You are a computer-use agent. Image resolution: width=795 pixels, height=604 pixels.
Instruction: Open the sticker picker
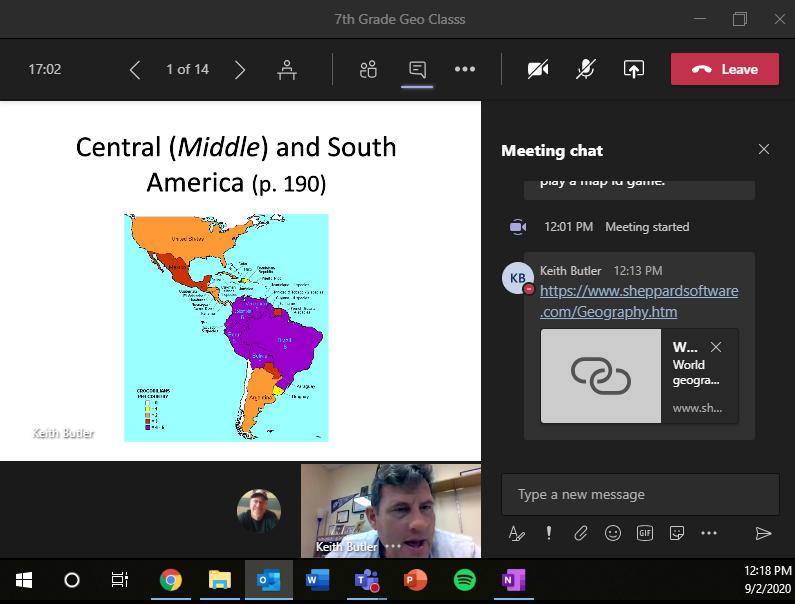coord(677,533)
